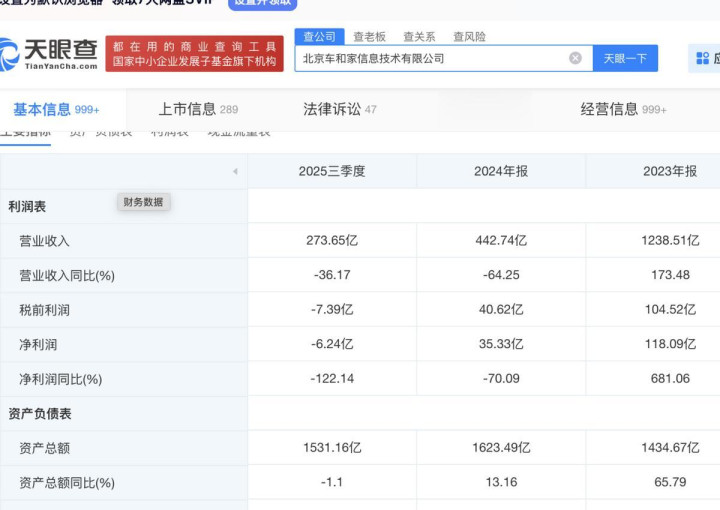Screen dimensions: 720x510
Task: Click the 利润表 section header row
Action: tap(27, 206)
